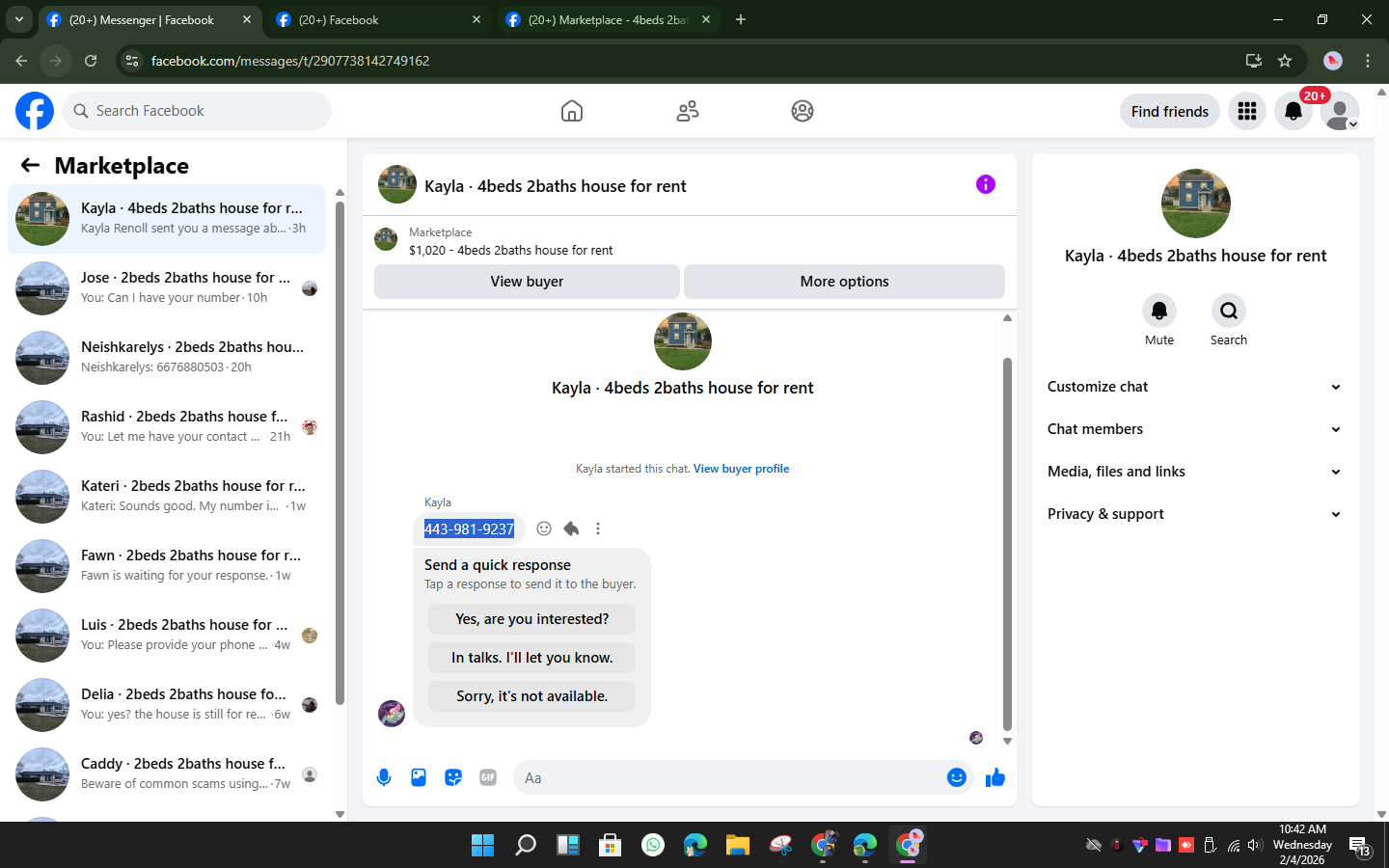This screenshot has height=868, width=1389.
Task: Open conversation information purple icon
Action: pos(986,184)
